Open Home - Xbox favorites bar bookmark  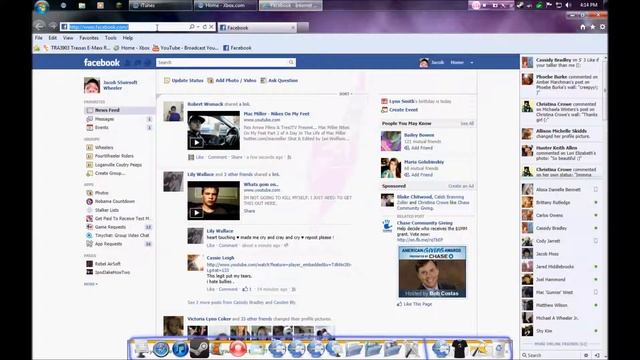(x=131, y=48)
